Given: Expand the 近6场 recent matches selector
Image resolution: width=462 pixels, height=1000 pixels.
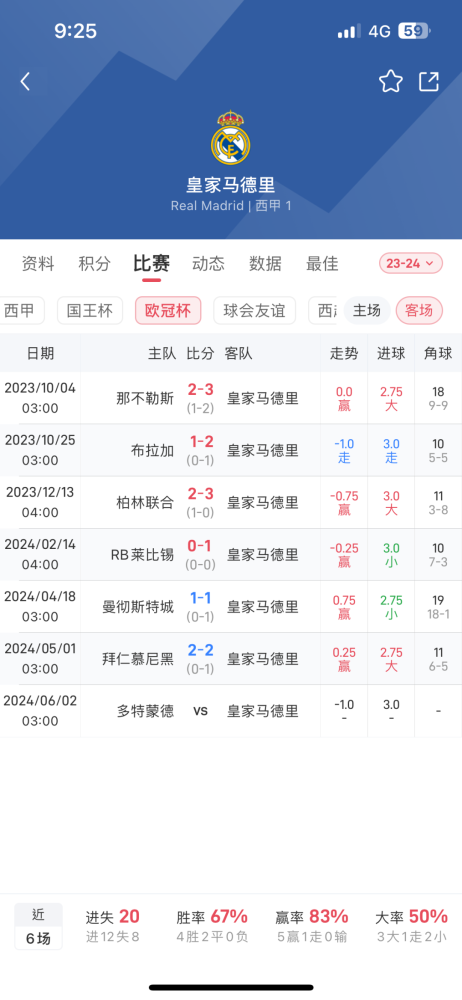Looking at the screenshot, I should [x=39, y=926].
